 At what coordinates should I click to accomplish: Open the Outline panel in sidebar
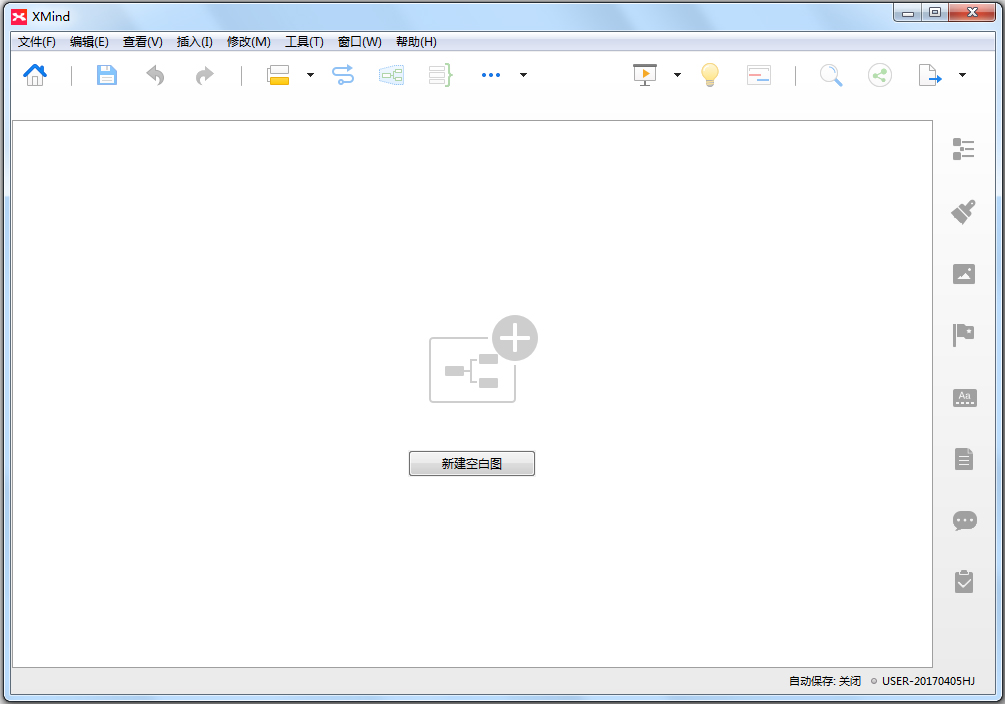[963, 149]
